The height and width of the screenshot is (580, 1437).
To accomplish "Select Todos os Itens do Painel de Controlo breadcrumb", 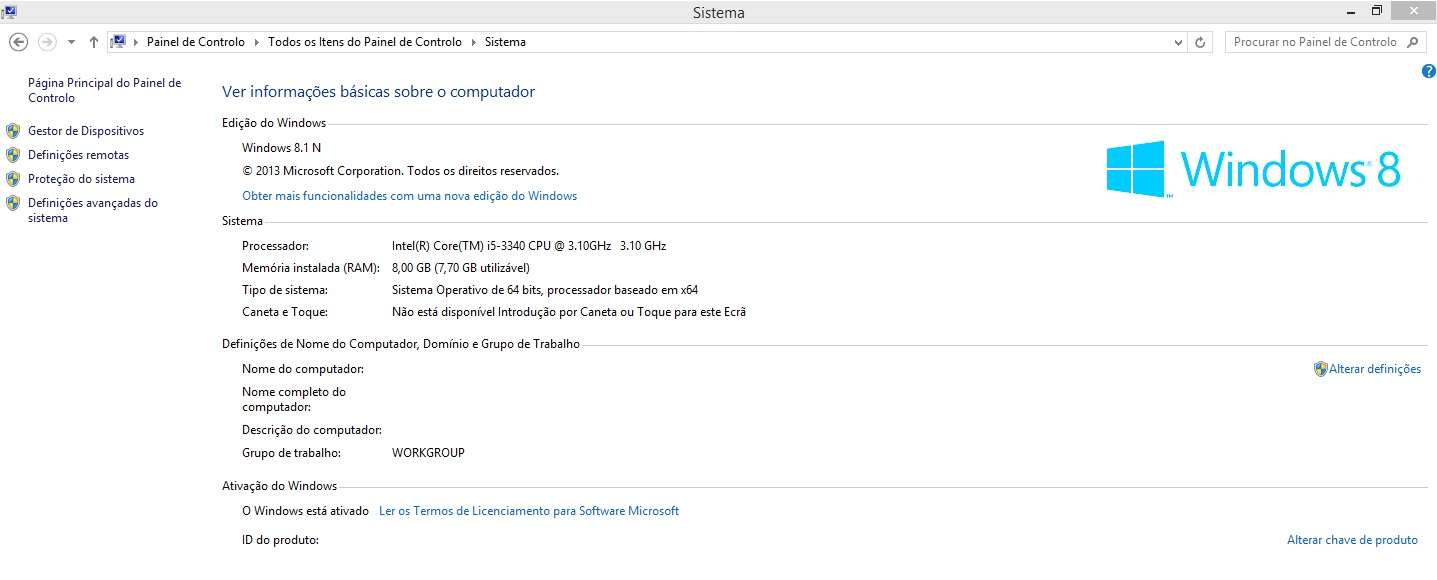I will pos(365,42).
